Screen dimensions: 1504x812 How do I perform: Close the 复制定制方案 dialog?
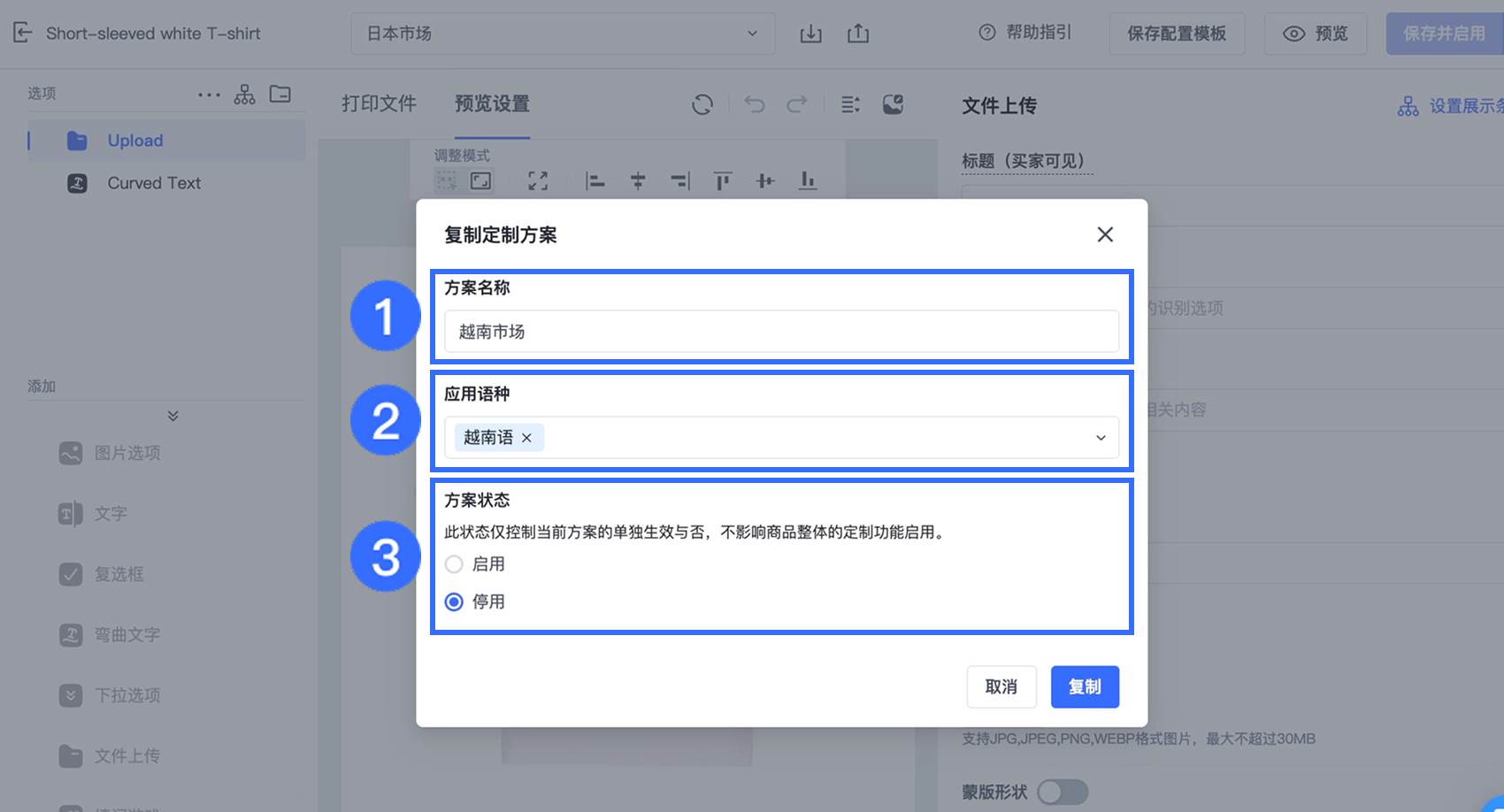1105,234
